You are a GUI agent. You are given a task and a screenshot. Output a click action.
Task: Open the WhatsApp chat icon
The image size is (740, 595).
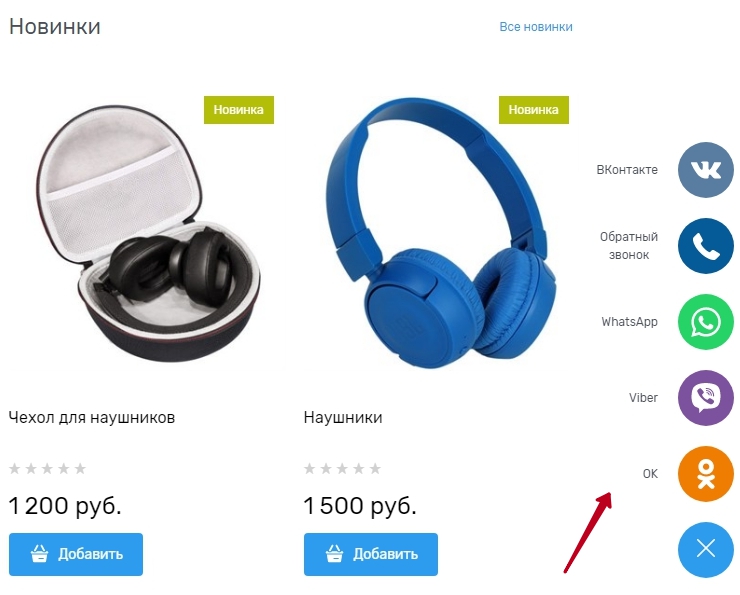point(706,322)
